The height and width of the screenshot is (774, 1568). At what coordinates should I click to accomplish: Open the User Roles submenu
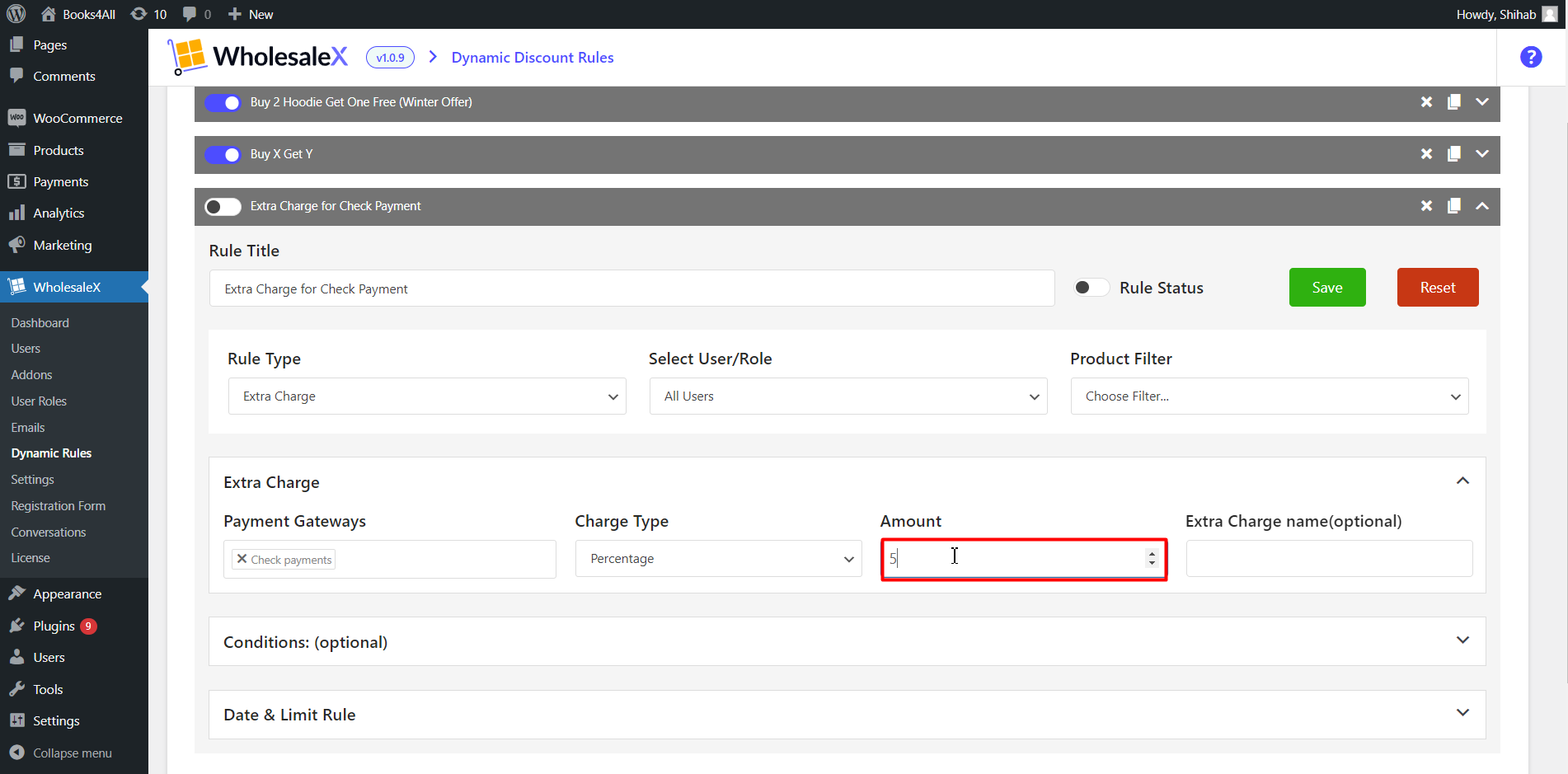pos(39,401)
